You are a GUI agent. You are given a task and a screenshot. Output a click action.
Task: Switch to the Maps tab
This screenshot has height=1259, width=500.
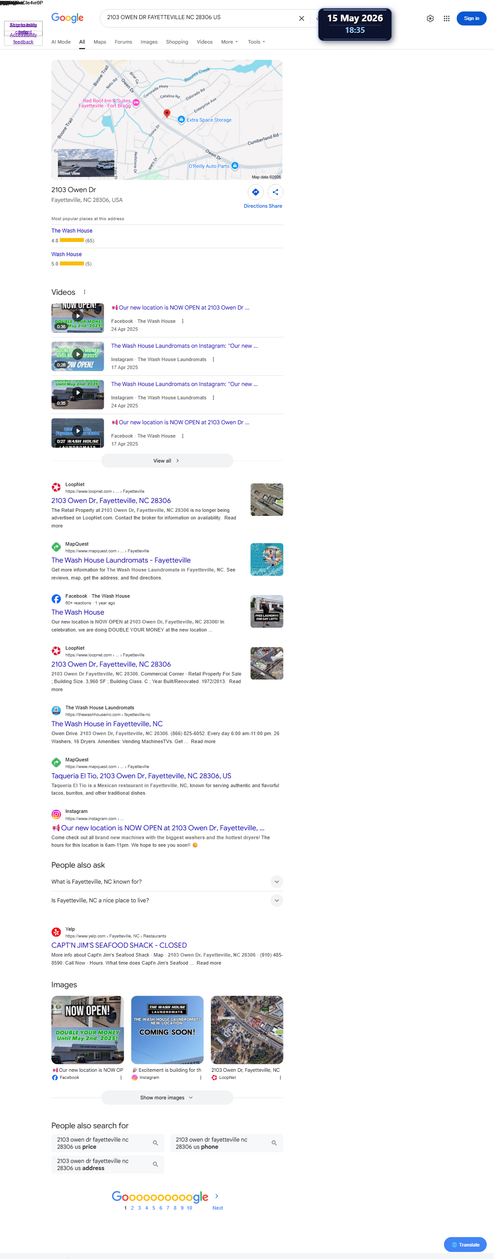[x=100, y=42]
